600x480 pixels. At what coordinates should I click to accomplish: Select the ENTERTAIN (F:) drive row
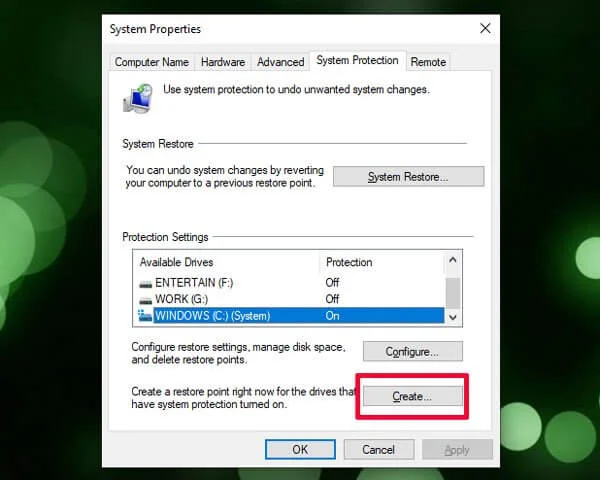coord(291,283)
